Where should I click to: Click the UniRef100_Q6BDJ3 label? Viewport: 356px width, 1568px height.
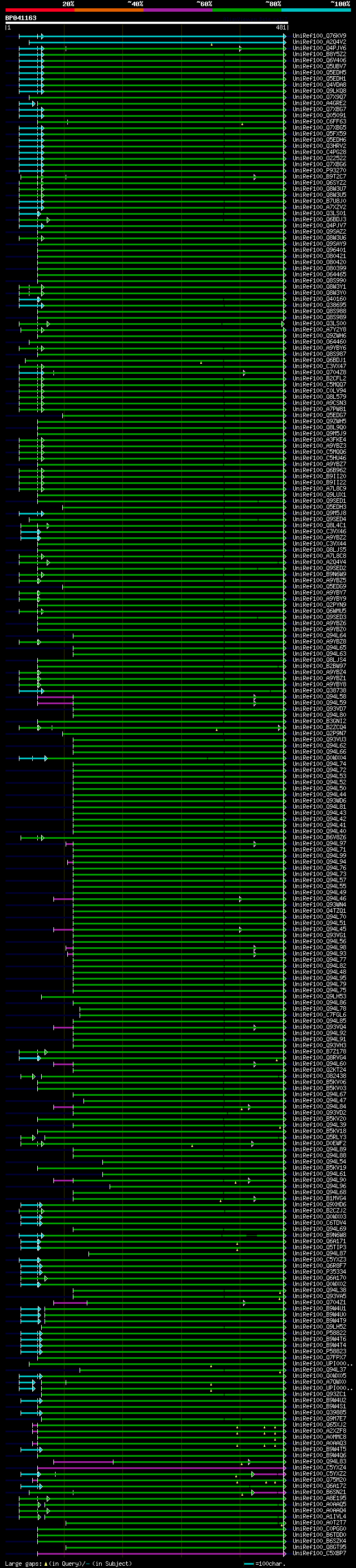pos(319,220)
